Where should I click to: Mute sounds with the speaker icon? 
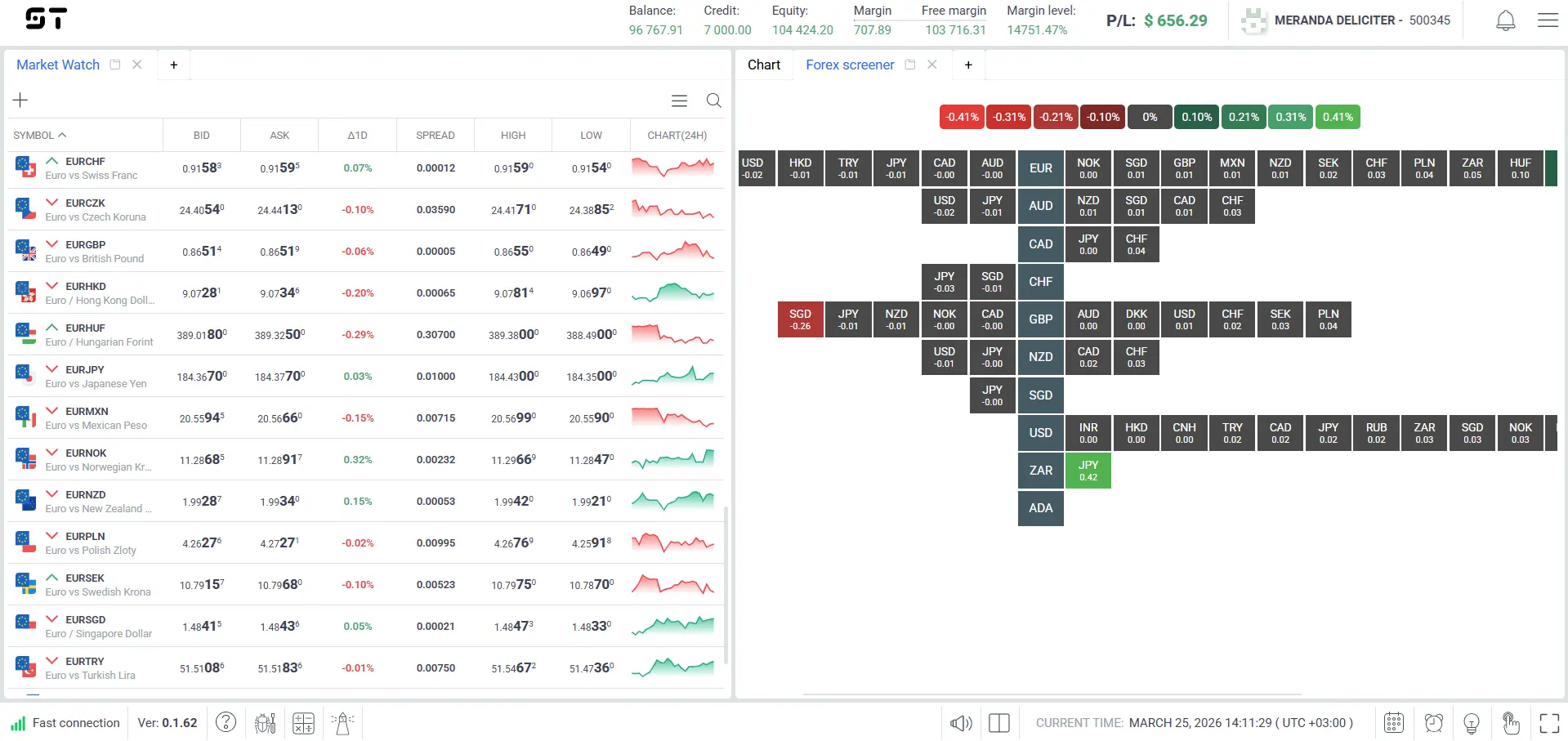960,723
